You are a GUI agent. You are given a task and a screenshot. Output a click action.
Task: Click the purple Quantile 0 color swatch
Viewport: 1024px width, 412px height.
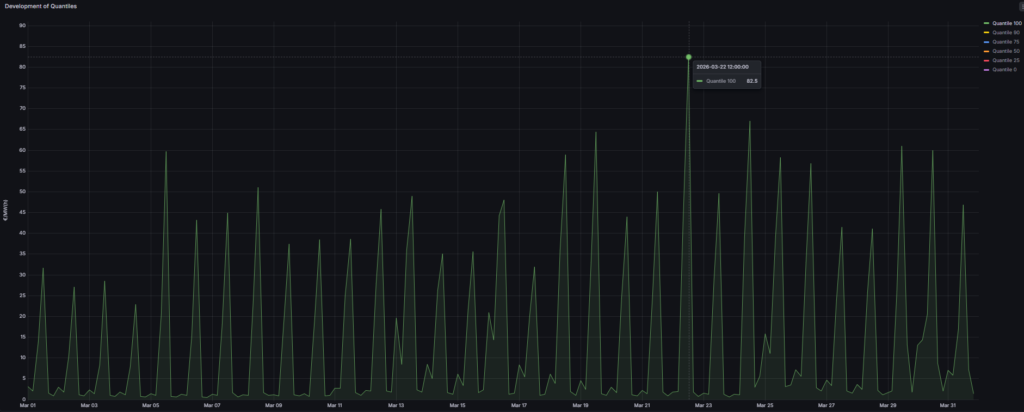point(986,69)
